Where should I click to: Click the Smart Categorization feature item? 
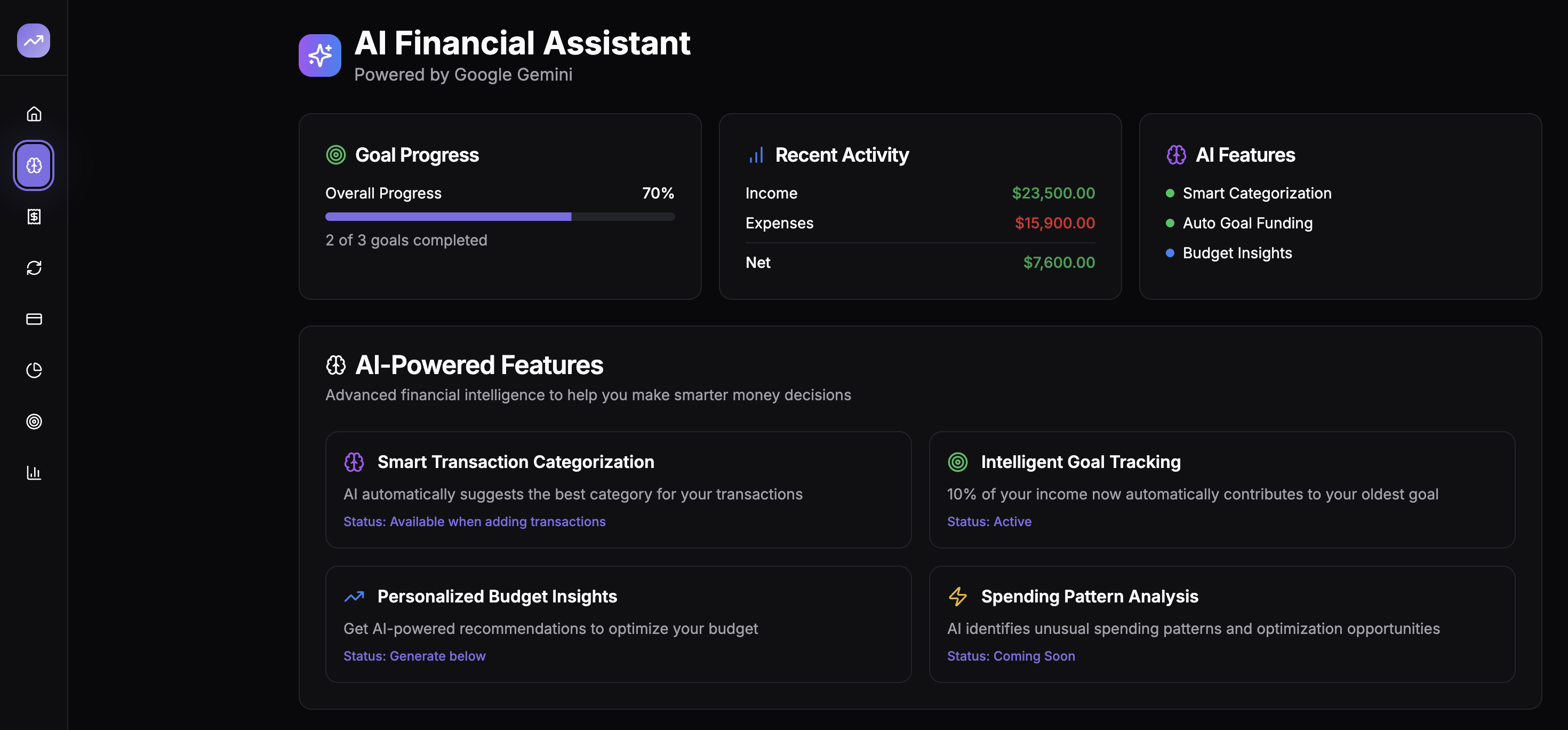1257,194
